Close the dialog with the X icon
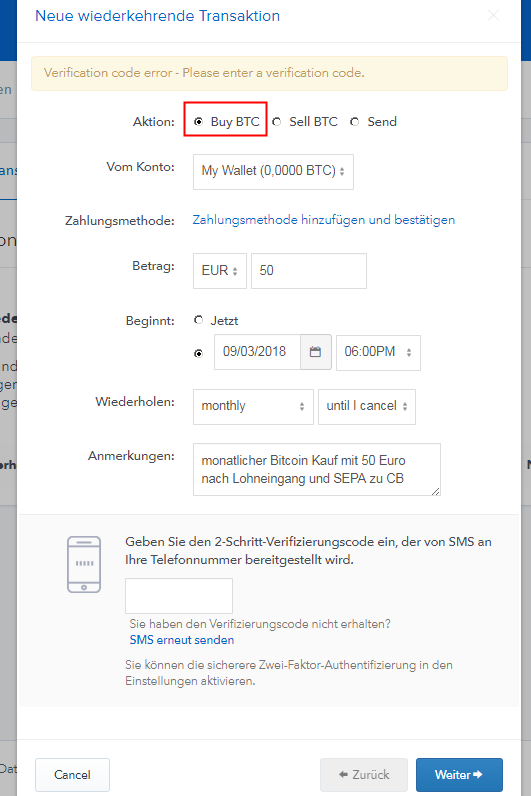 pos(493,16)
